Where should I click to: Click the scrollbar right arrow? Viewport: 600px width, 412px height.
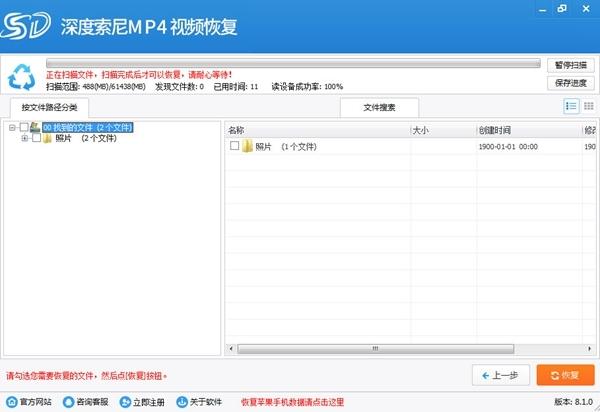coord(589,348)
